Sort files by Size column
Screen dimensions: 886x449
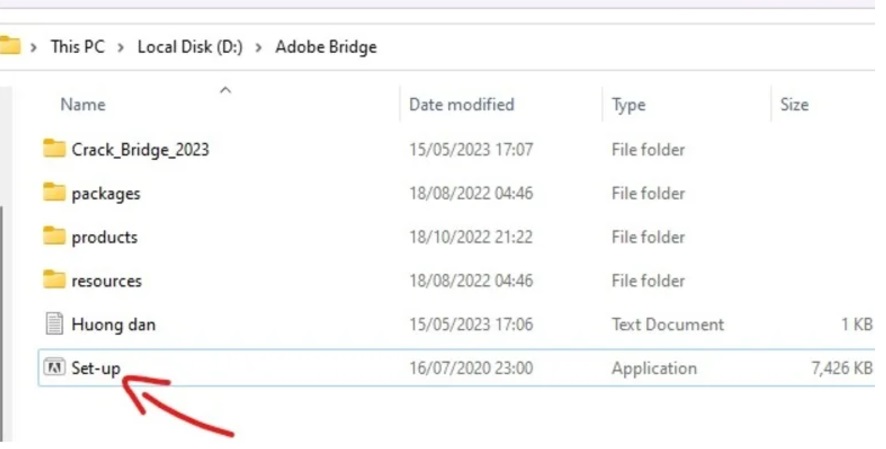coord(794,104)
